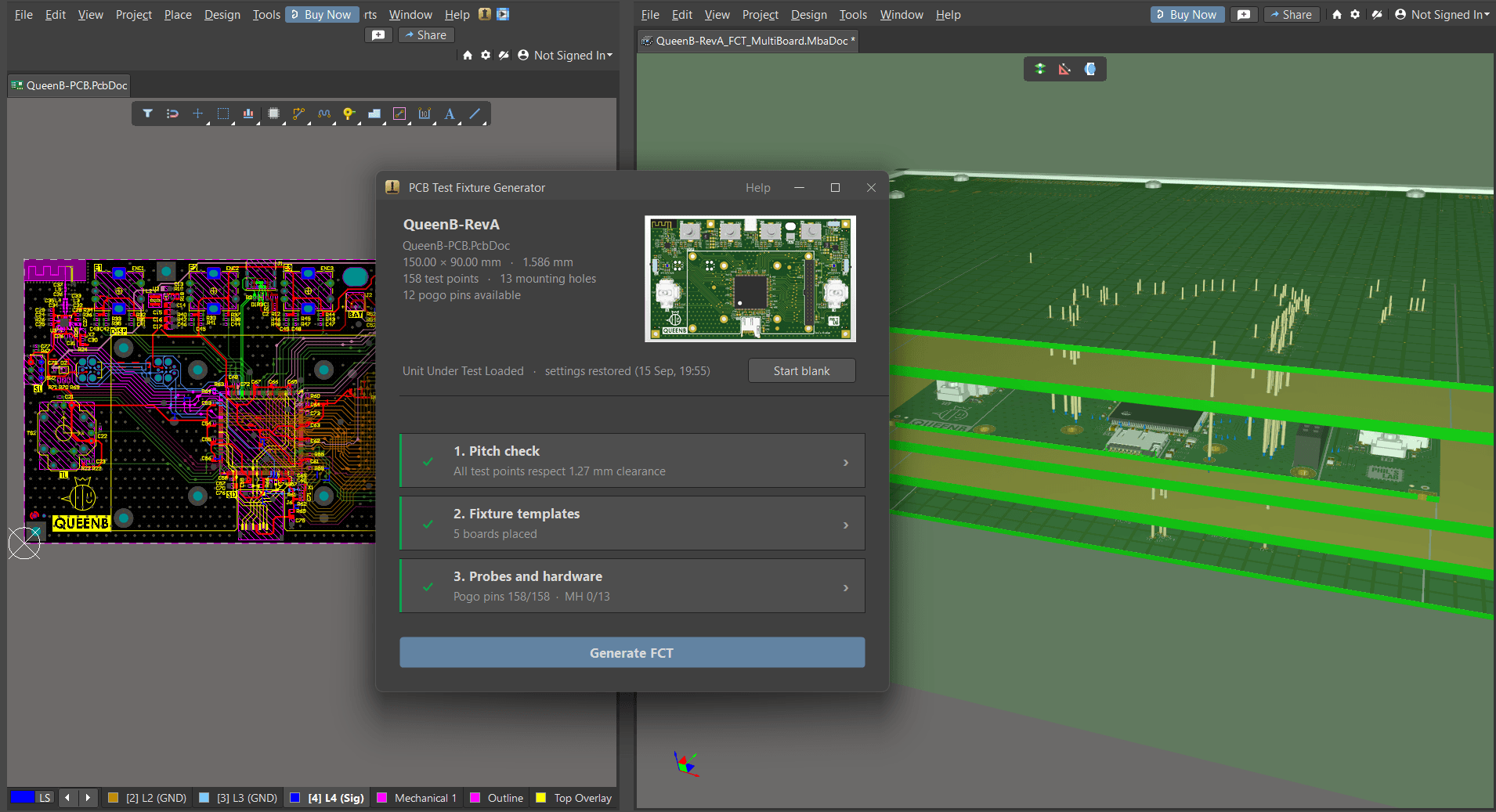
Task: Click the 3D axis orientation gizmo
Action: point(685,763)
